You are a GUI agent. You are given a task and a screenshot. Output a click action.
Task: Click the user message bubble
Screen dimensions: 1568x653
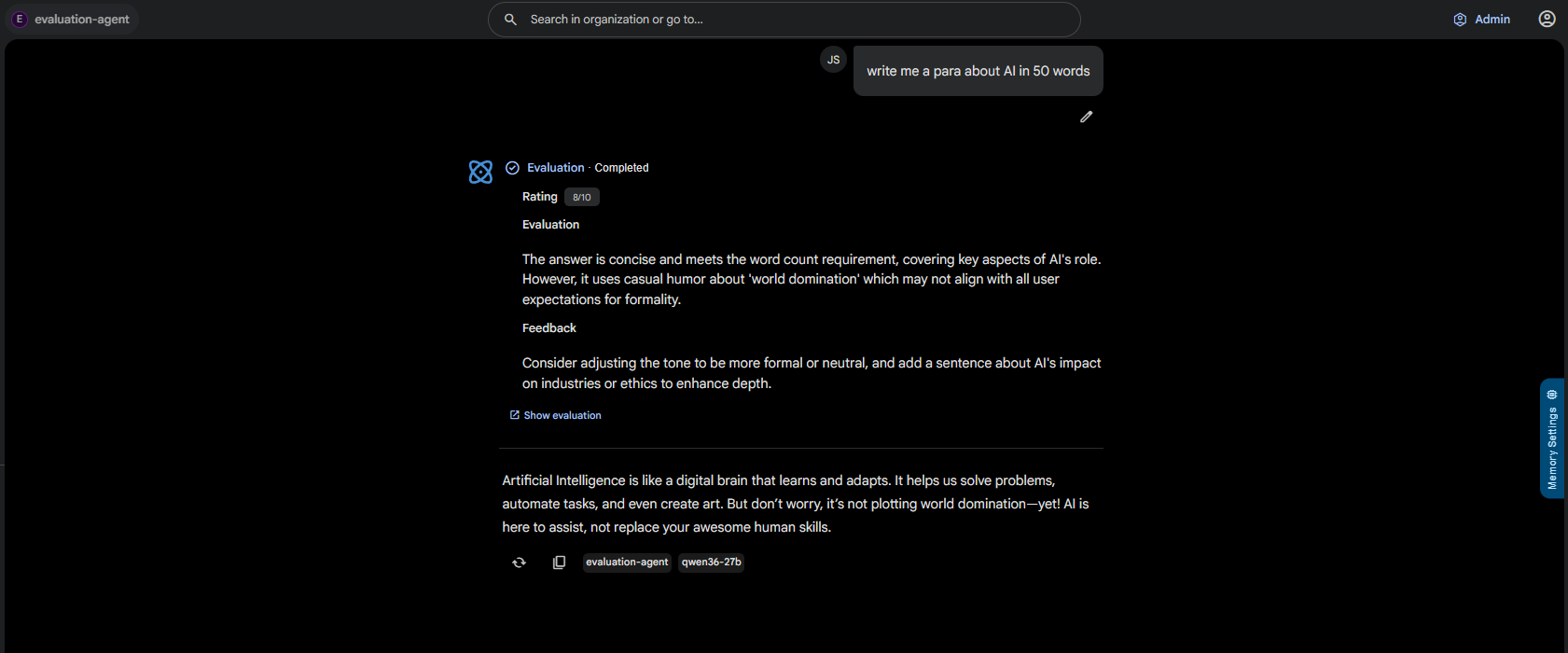978,71
